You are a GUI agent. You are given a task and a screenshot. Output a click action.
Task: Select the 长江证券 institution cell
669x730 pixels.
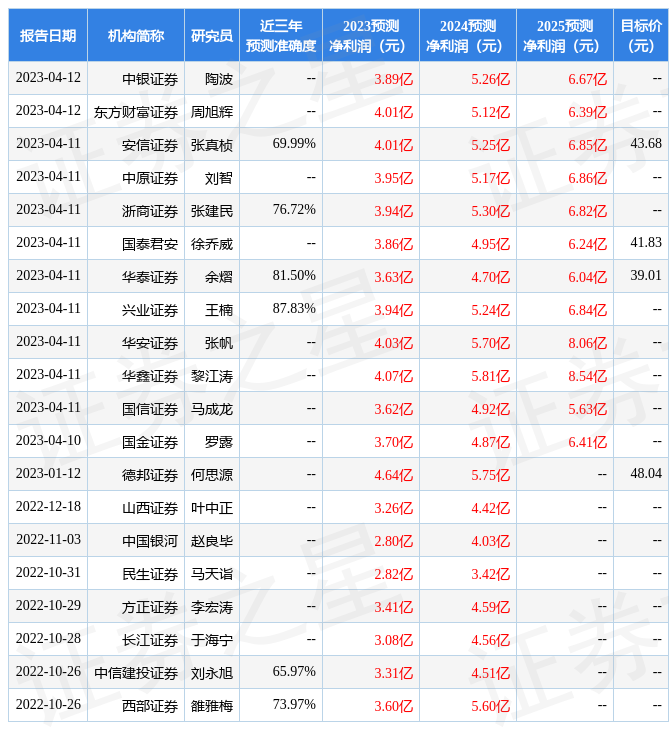(136, 640)
